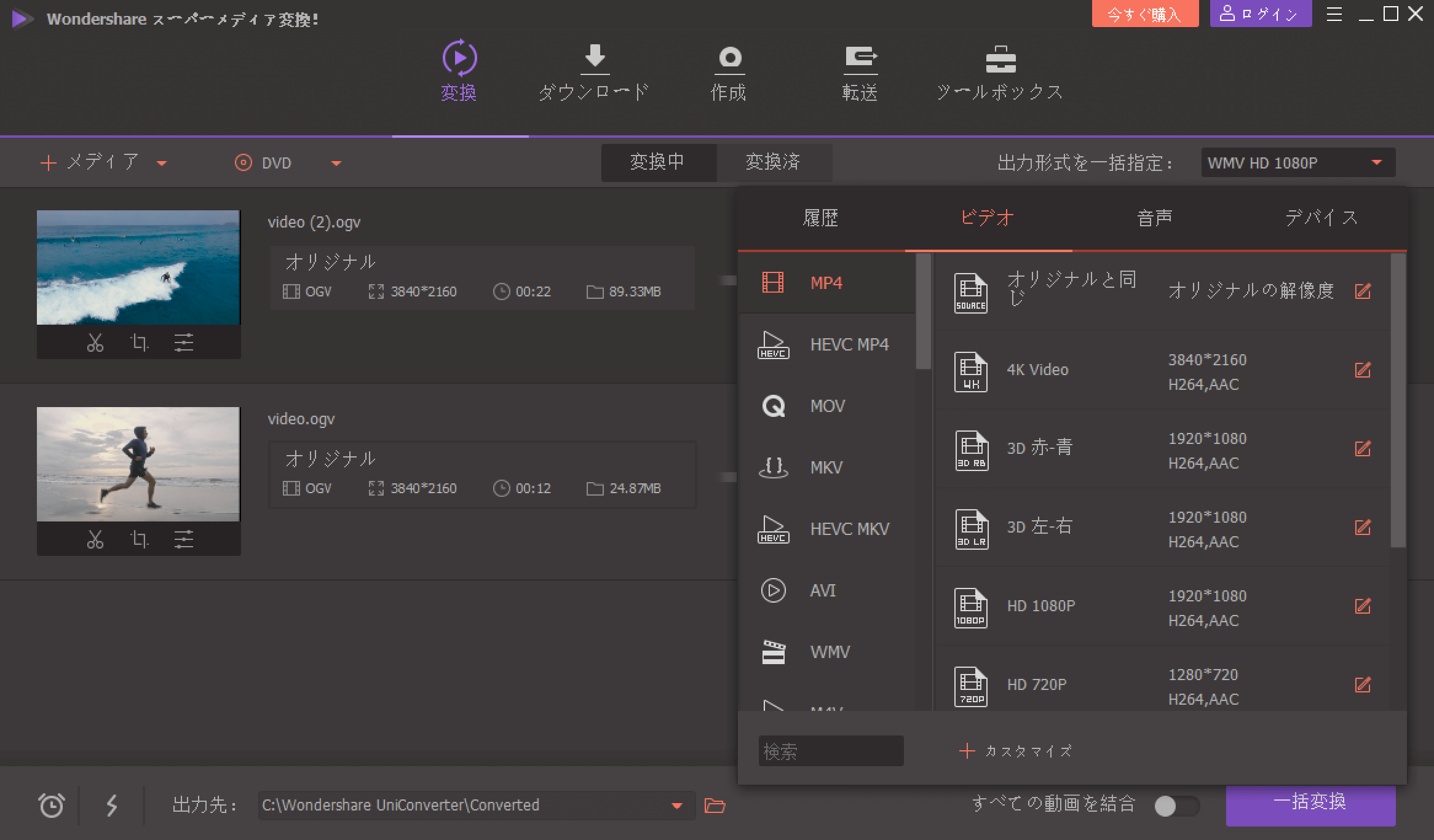Choose AVI in the format list
The height and width of the screenshot is (840, 1434).
826,590
